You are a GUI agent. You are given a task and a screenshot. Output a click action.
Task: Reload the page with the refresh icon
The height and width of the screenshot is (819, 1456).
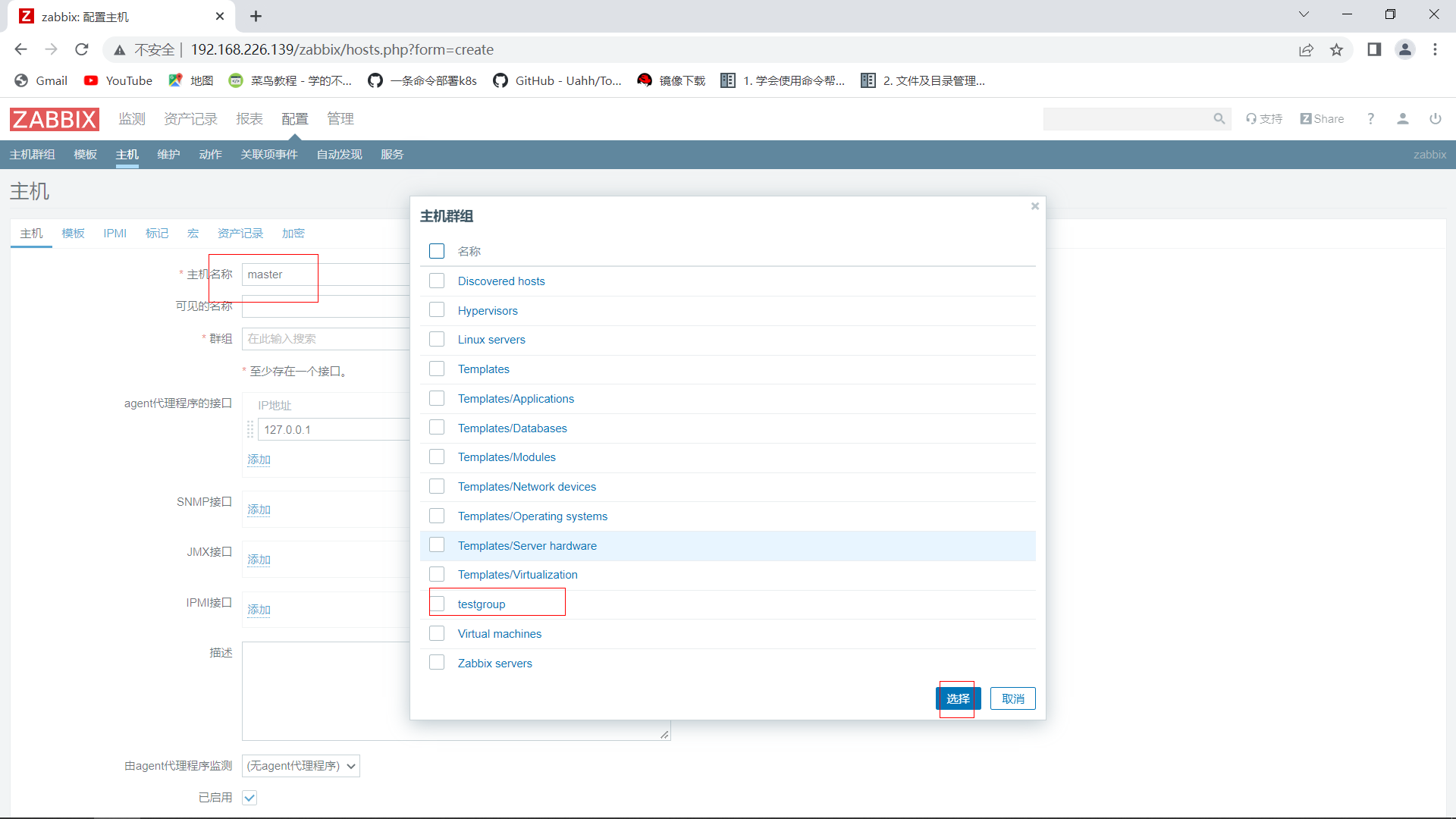click(x=82, y=50)
